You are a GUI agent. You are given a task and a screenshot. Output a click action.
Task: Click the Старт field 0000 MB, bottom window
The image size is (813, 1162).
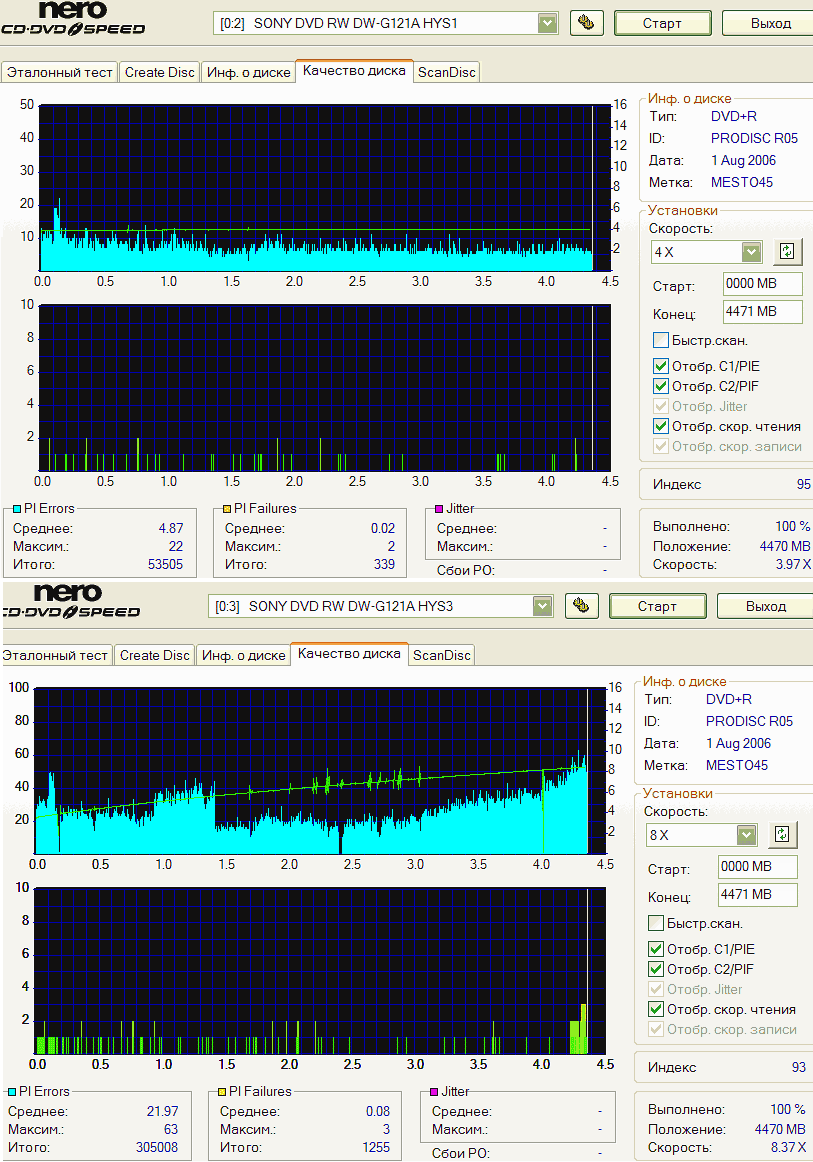[757, 867]
